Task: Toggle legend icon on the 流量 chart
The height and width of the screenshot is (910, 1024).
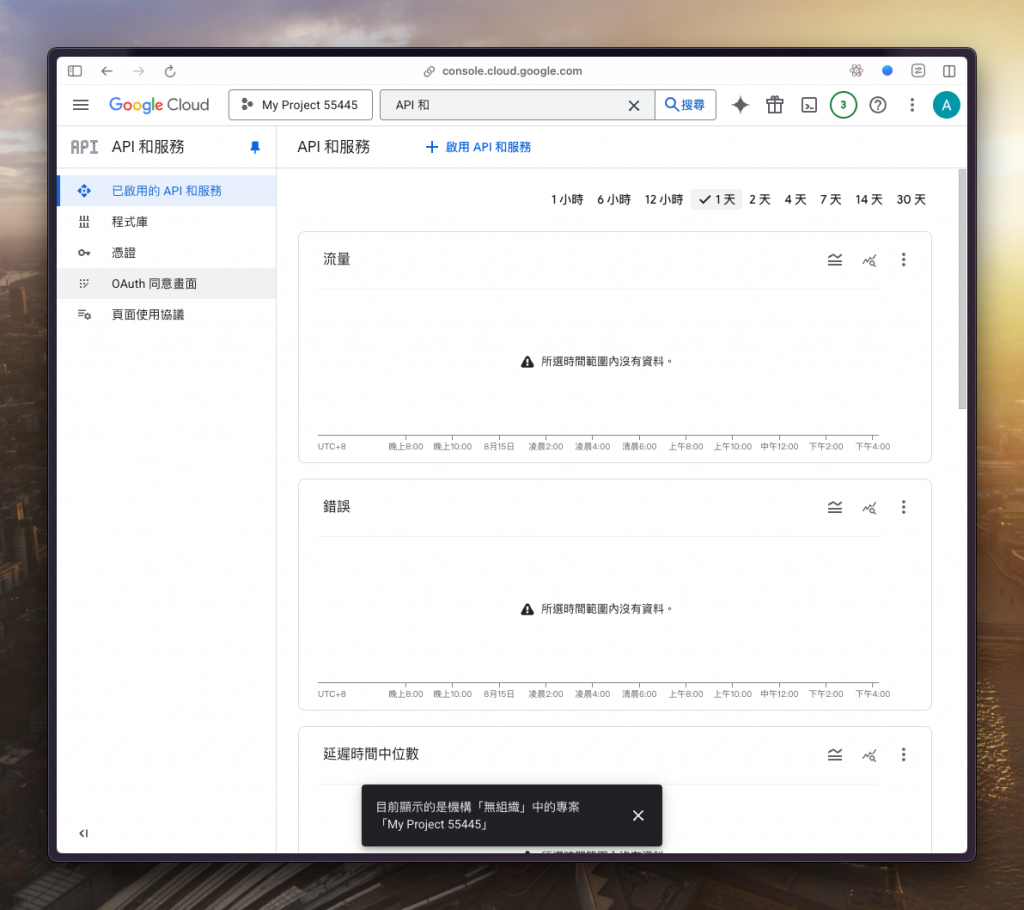Action: (x=835, y=260)
